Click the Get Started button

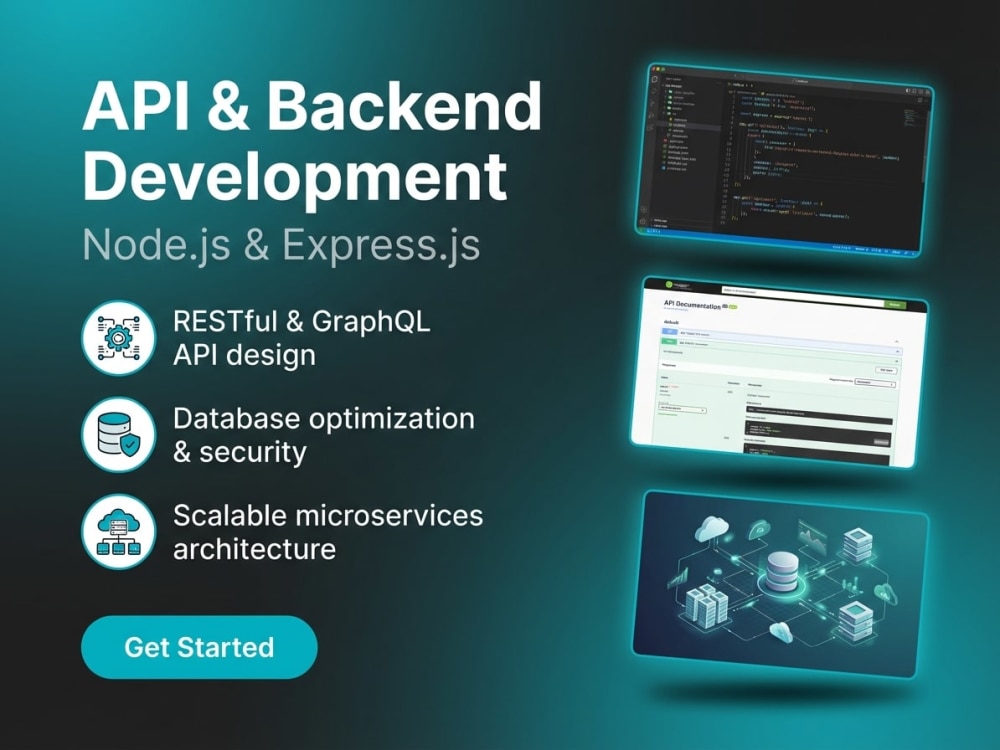click(199, 647)
